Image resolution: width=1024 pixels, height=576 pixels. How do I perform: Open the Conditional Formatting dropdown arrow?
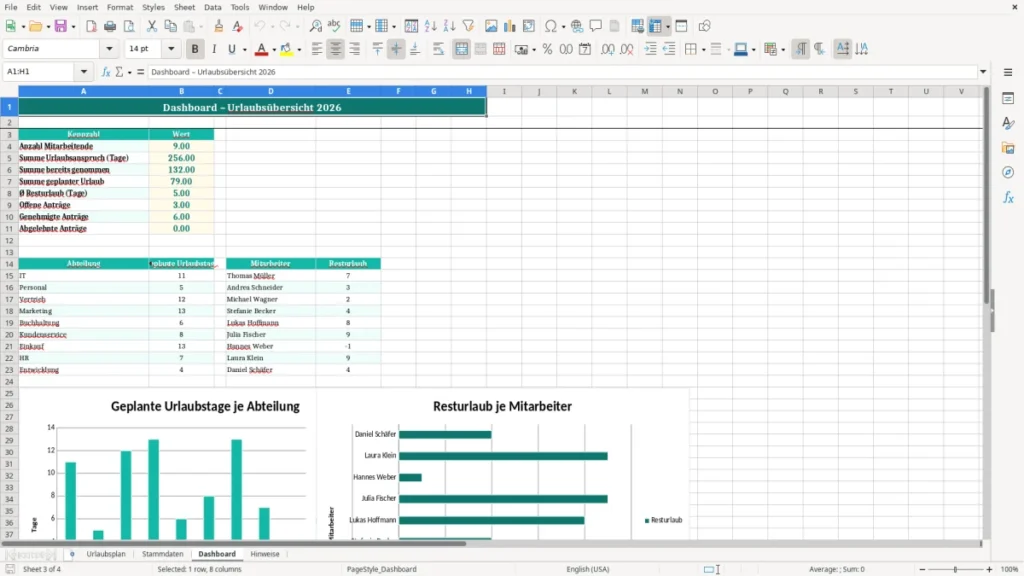[783, 50]
